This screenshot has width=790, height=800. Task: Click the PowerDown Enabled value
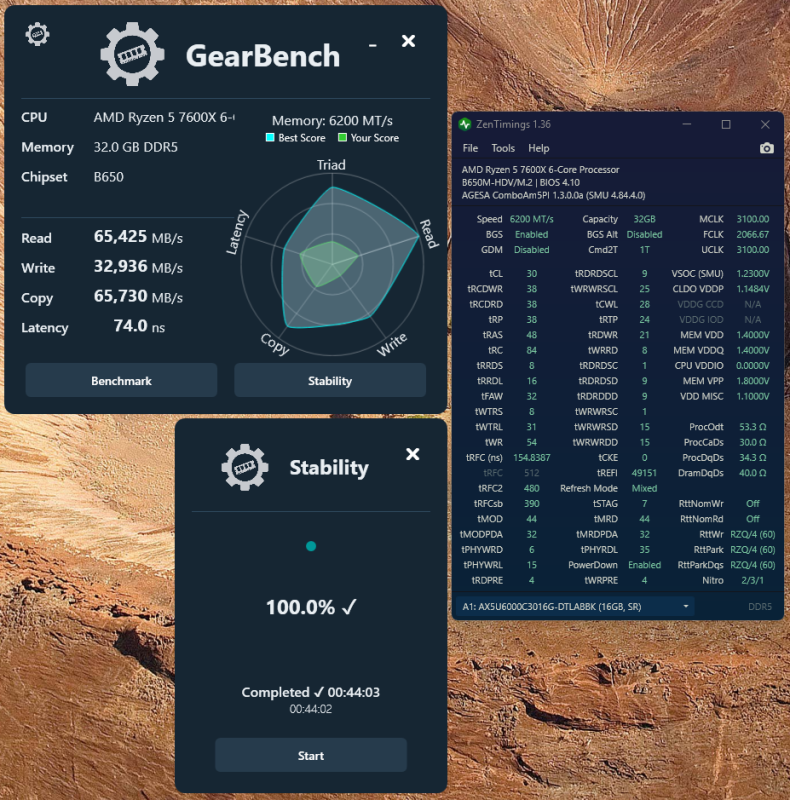coord(644,565)
